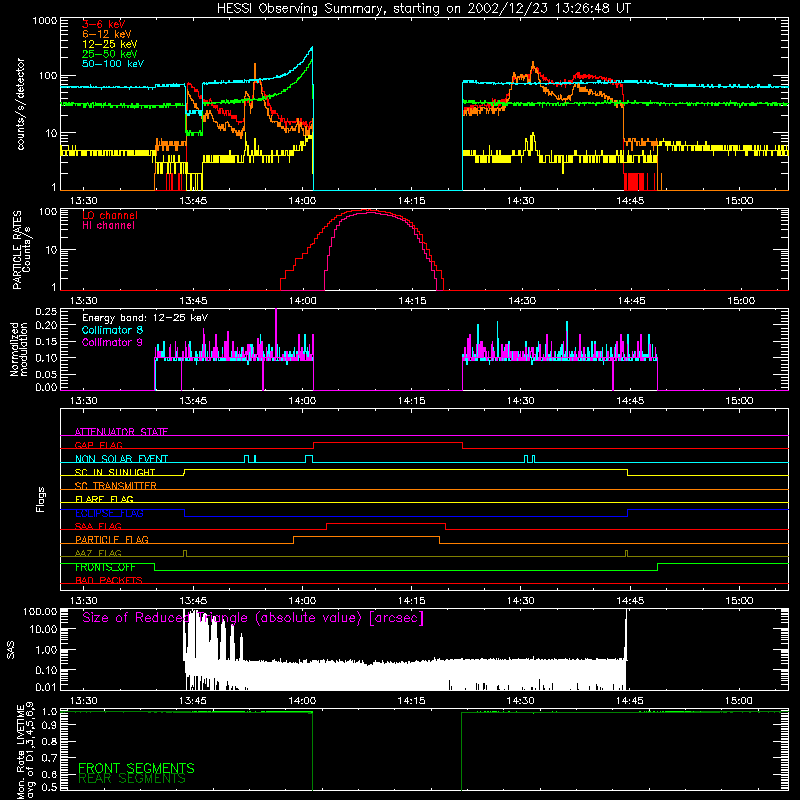The width and height of the screenshot is (800, 800).
Task: Click the 'SAS' y-axis label
Action: click(11, 651)
